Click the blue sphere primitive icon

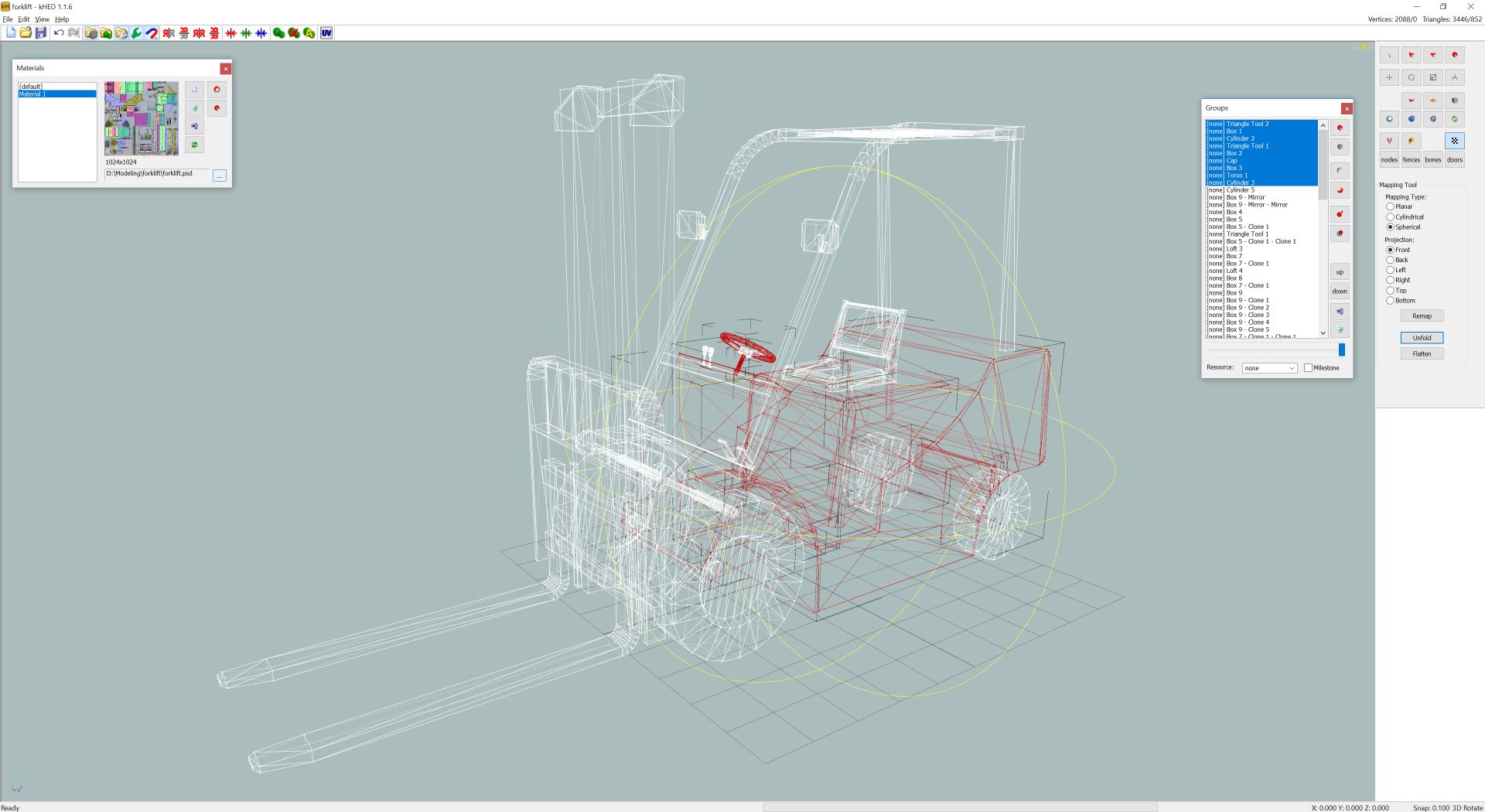pyautogui.click(x=1411, y=119)
